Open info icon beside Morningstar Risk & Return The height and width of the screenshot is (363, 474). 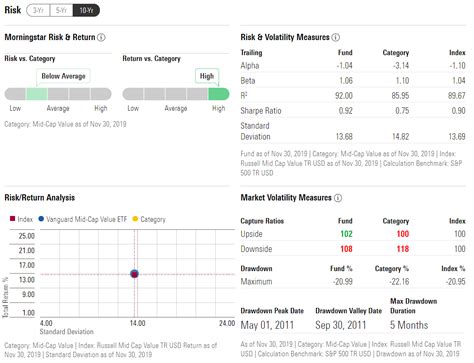pos(101,37)
